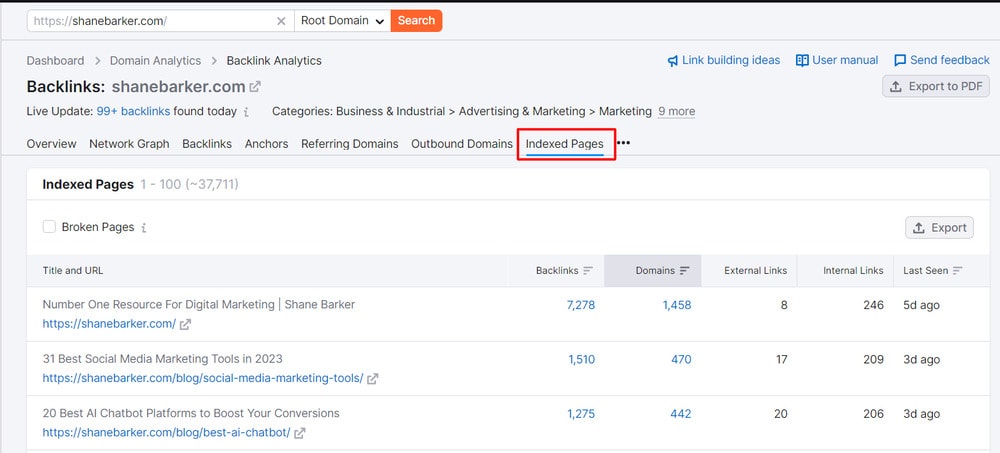Open external icon after shanebarker.com/ URL
This screenshot has height=453, width=1000.
(185, 324)
